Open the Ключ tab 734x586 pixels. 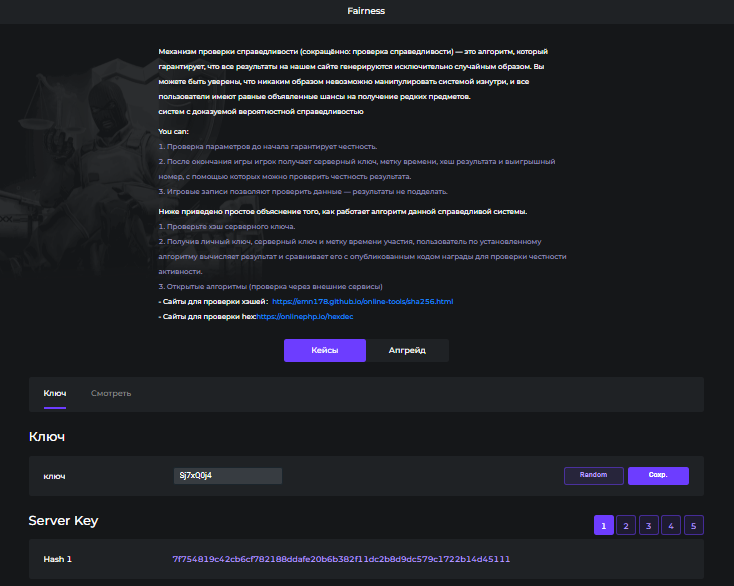click(x=55, y=393)
